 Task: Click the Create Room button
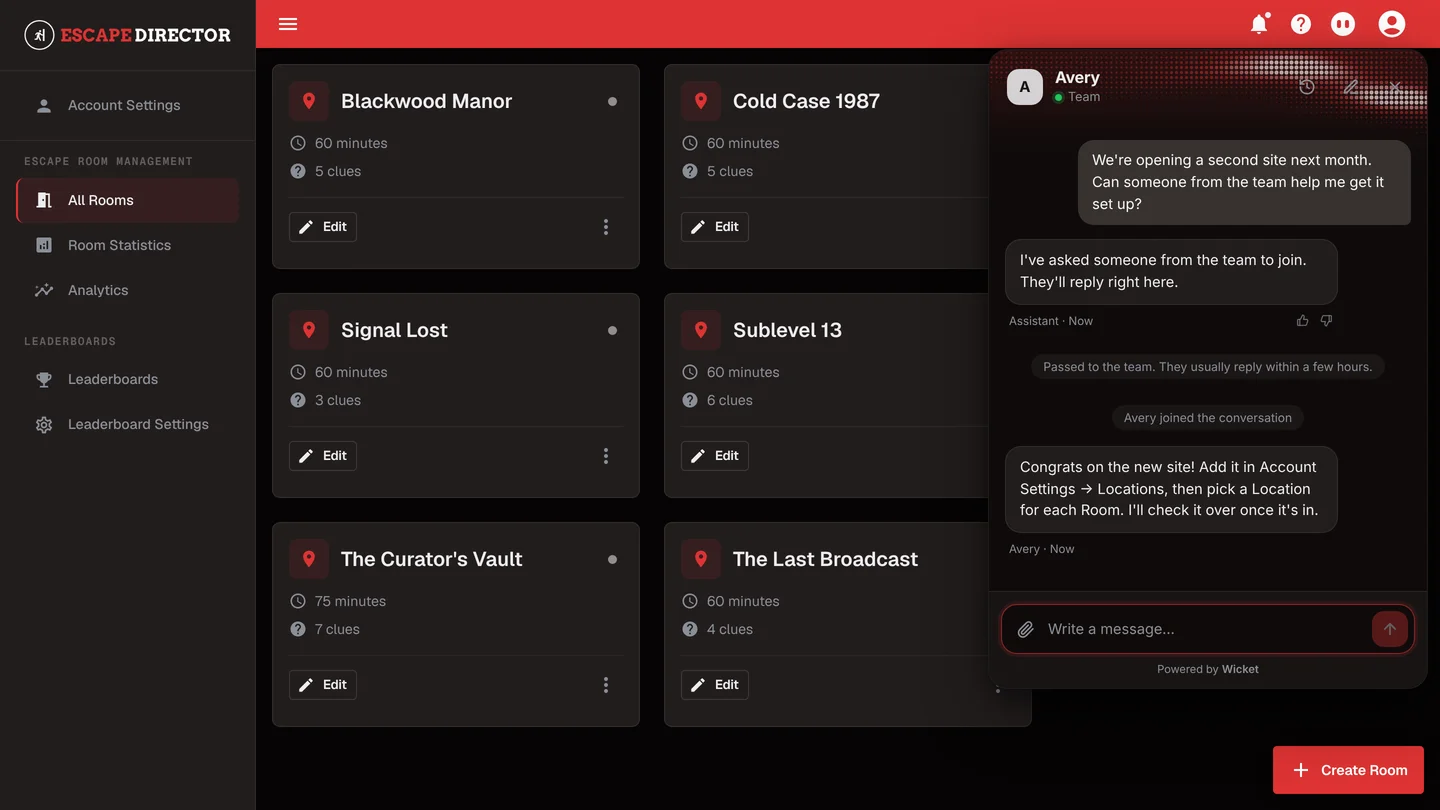pos(1348,770)
